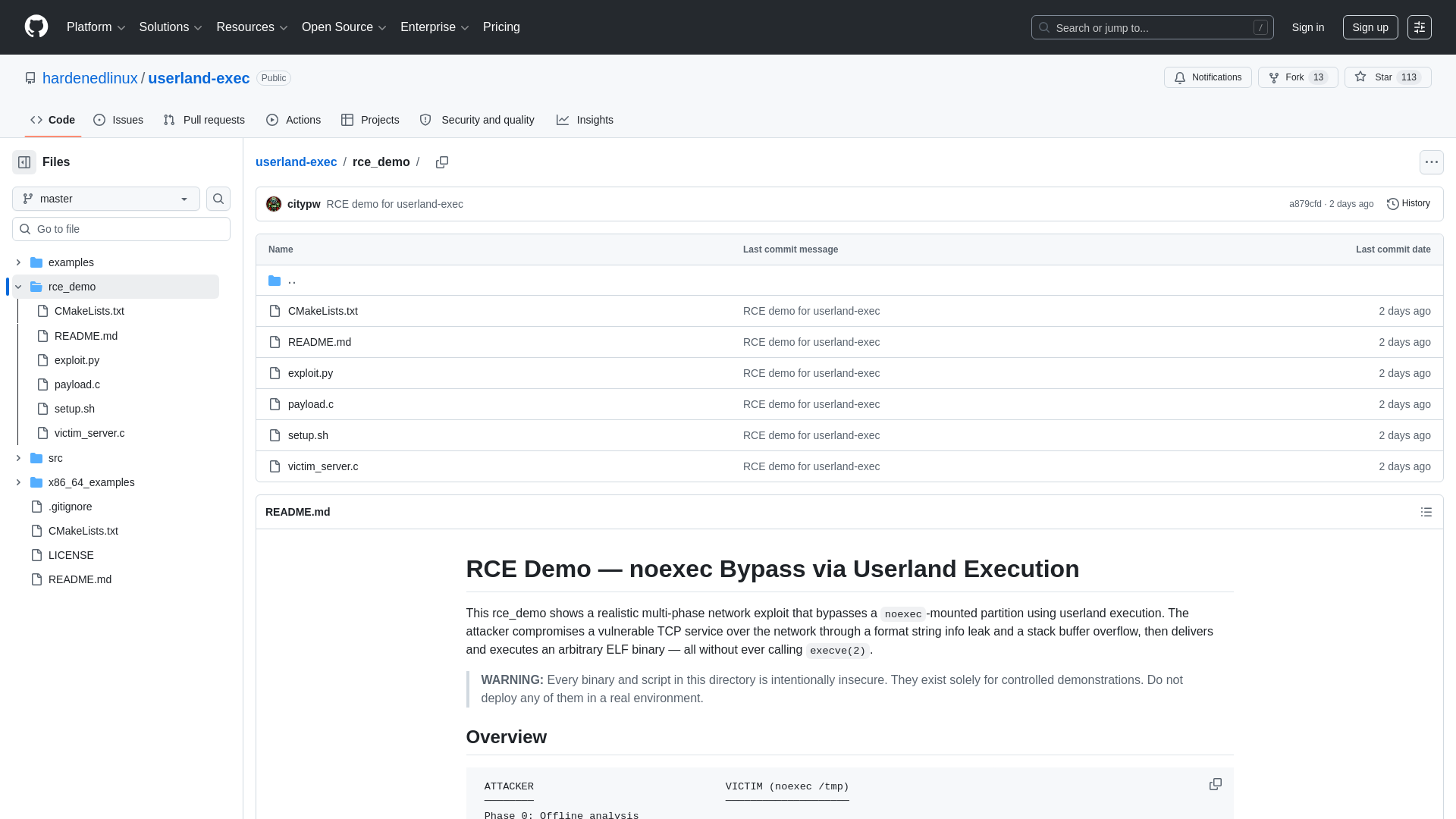Click citypw's avatar thumbnail
Image resolution: width=1456 pixels, height=819 pixels.
[274, 203]
